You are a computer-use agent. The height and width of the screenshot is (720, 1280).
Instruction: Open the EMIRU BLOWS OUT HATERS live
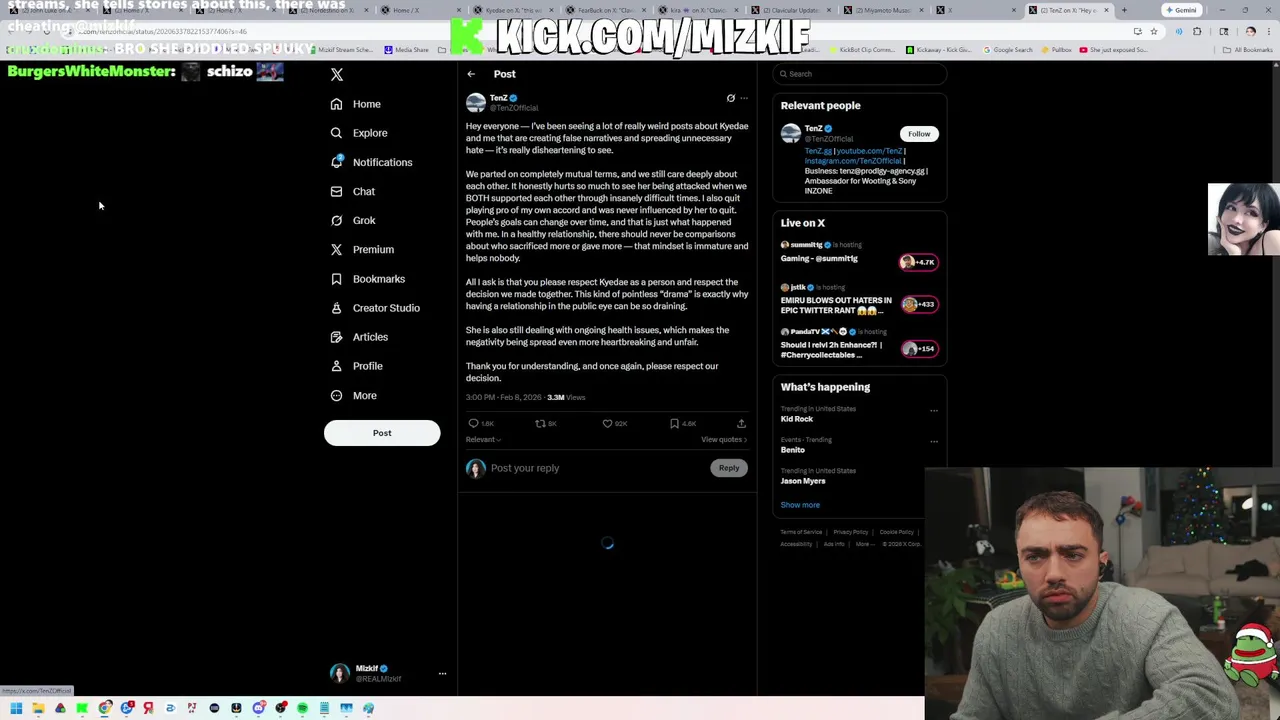click(836, 305)
